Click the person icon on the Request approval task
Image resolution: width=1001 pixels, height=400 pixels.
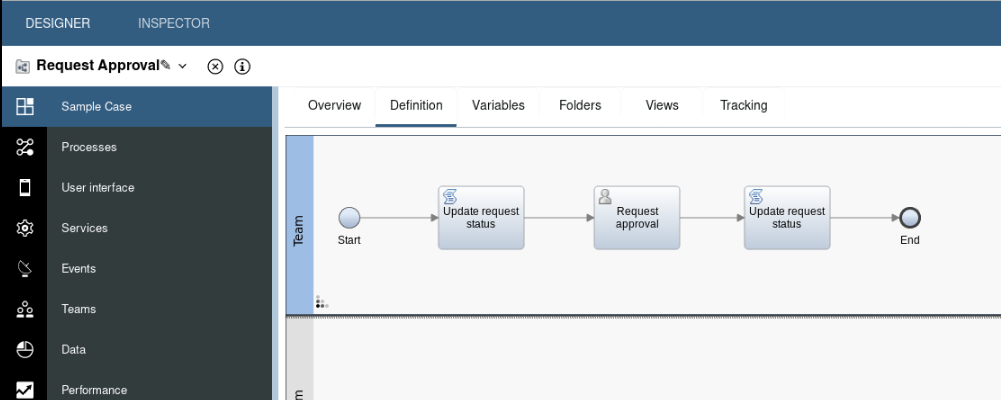605,196
